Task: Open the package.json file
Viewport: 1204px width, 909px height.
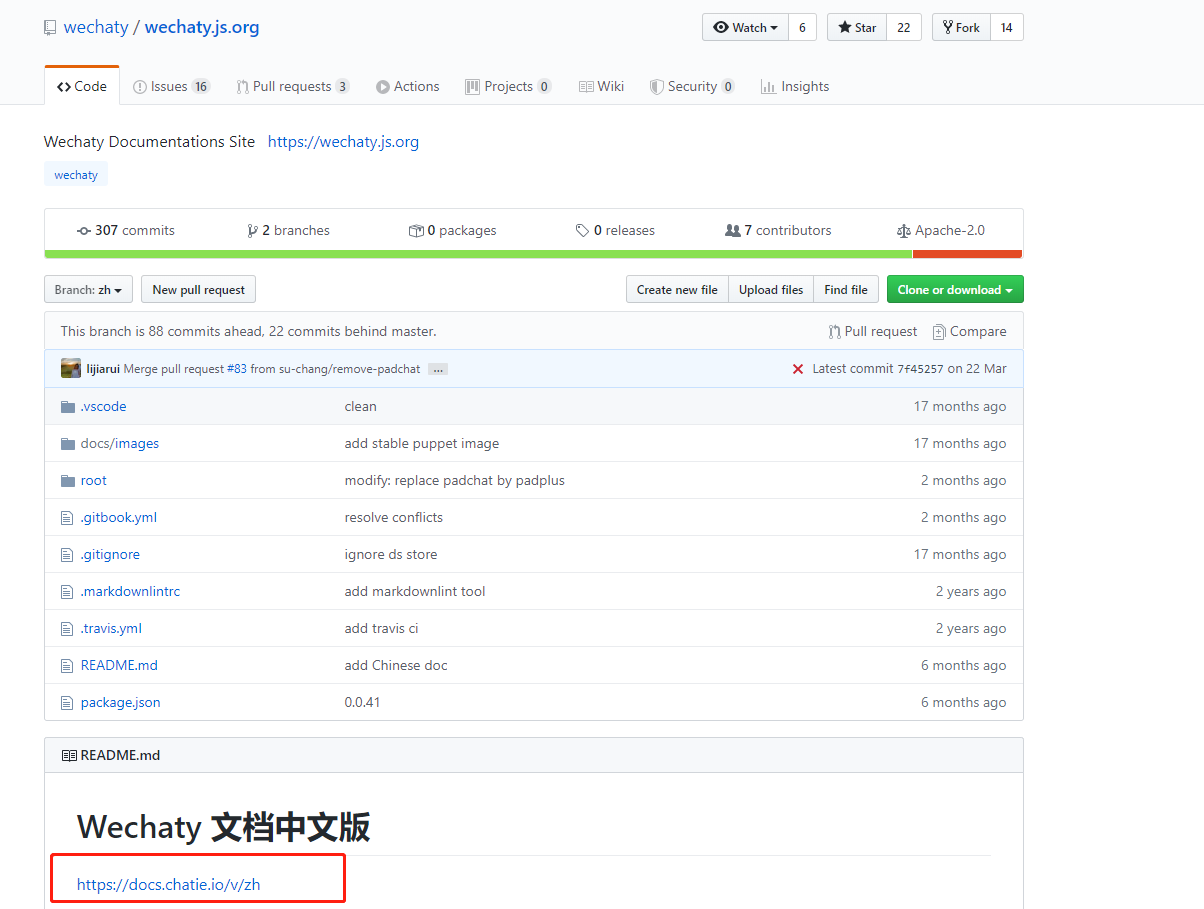Action: click(x=121, y=702)
